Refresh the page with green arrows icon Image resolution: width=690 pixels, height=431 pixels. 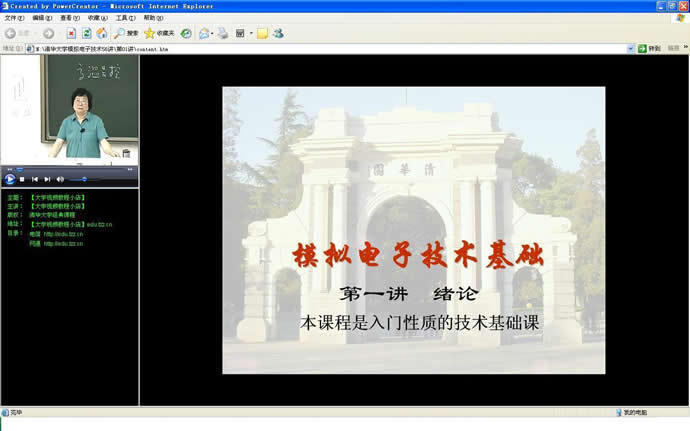pos(87,33)
